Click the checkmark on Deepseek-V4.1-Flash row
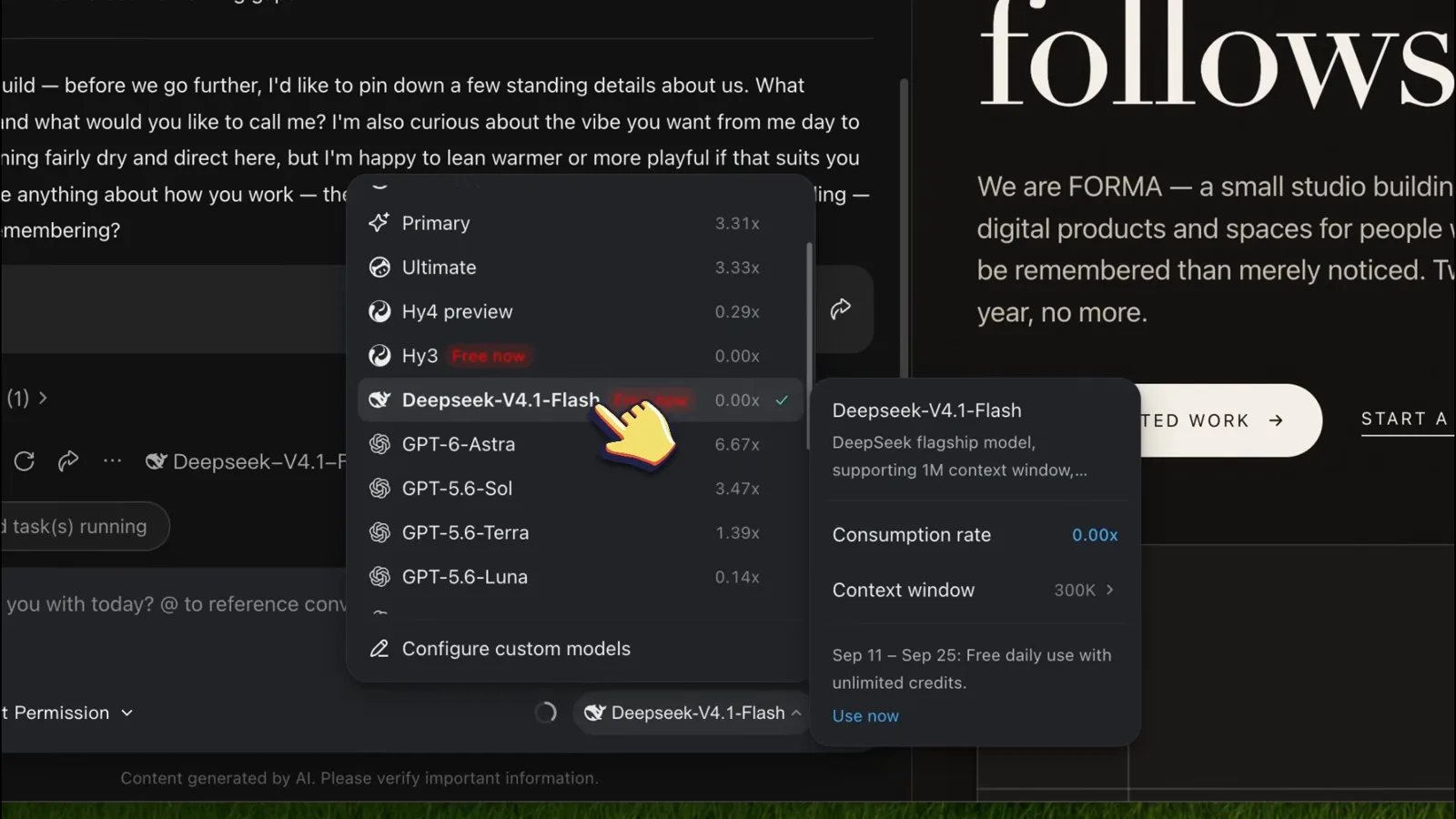 [782, 400]
